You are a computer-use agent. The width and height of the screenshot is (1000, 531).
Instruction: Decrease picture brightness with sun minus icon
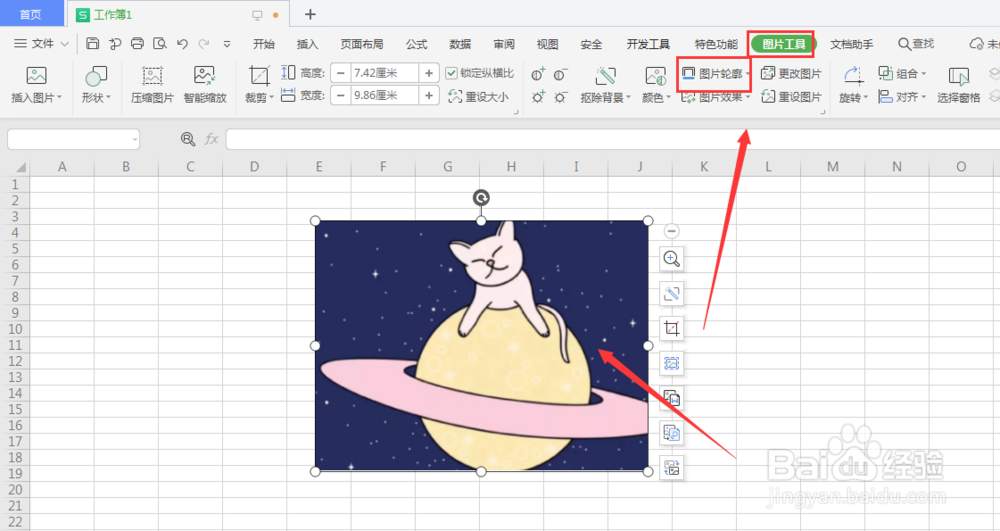point(561,97)
